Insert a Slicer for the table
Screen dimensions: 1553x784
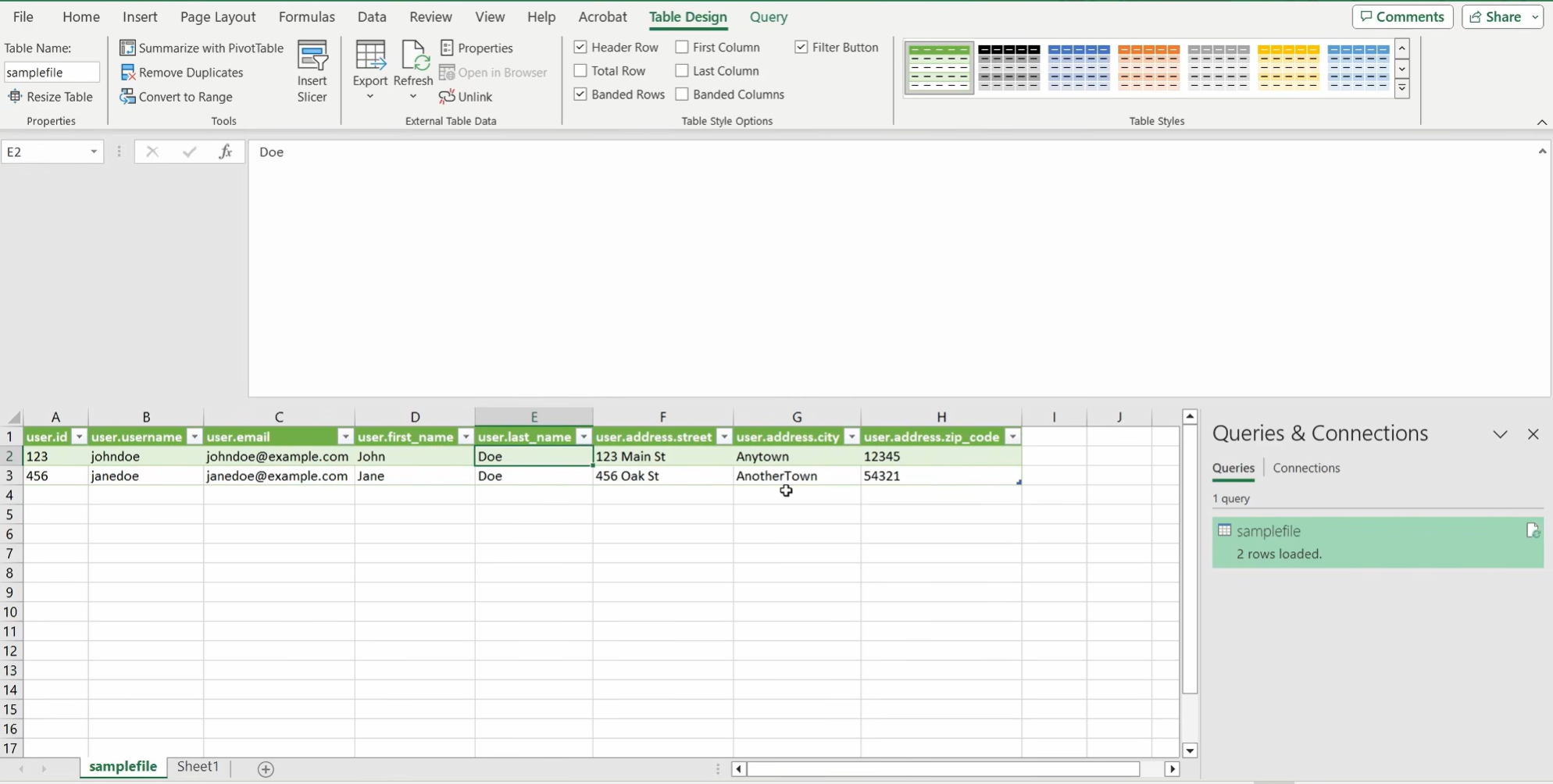[x=312, y=72]
